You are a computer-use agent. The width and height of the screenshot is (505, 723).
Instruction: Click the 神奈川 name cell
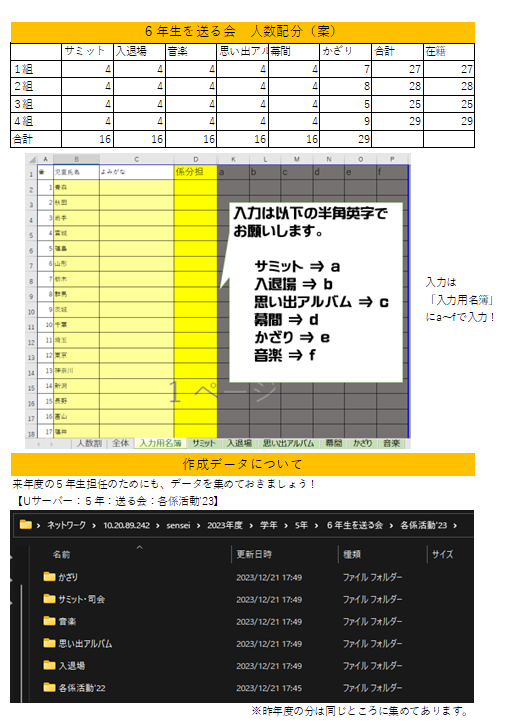(76, 371)
